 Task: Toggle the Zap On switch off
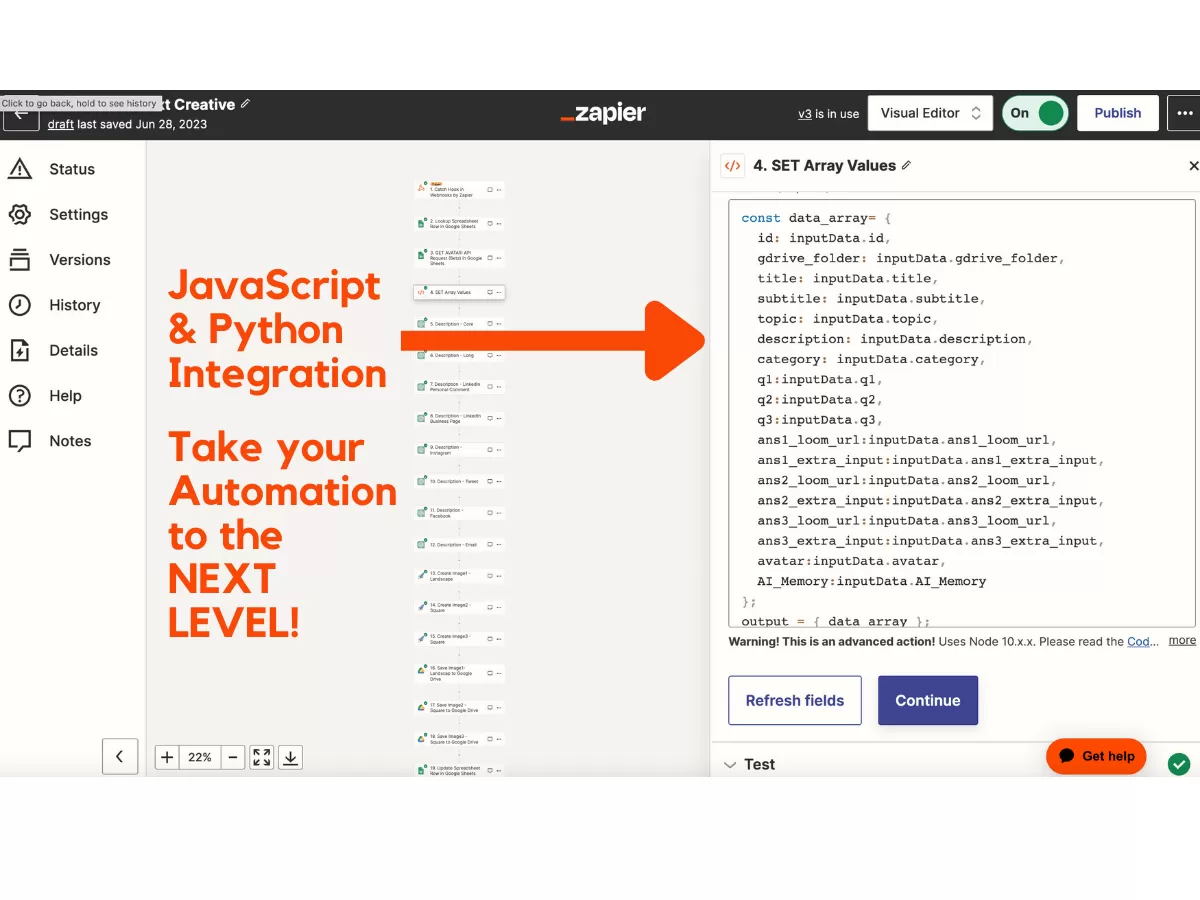coord(1036,113)
